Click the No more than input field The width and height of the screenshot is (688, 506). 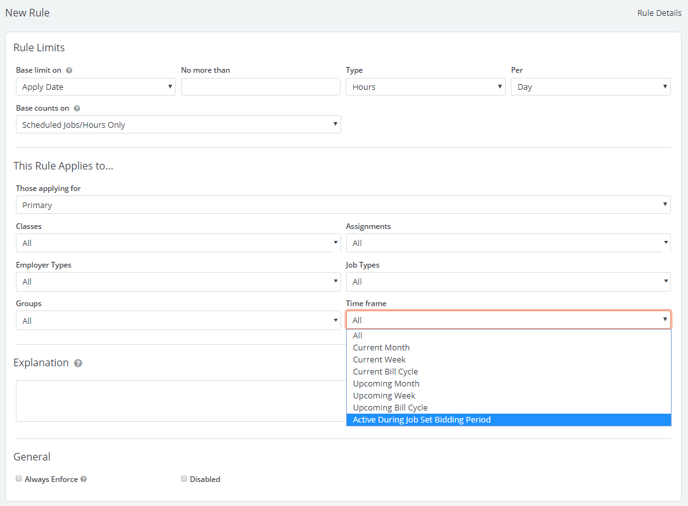[260, 87]
